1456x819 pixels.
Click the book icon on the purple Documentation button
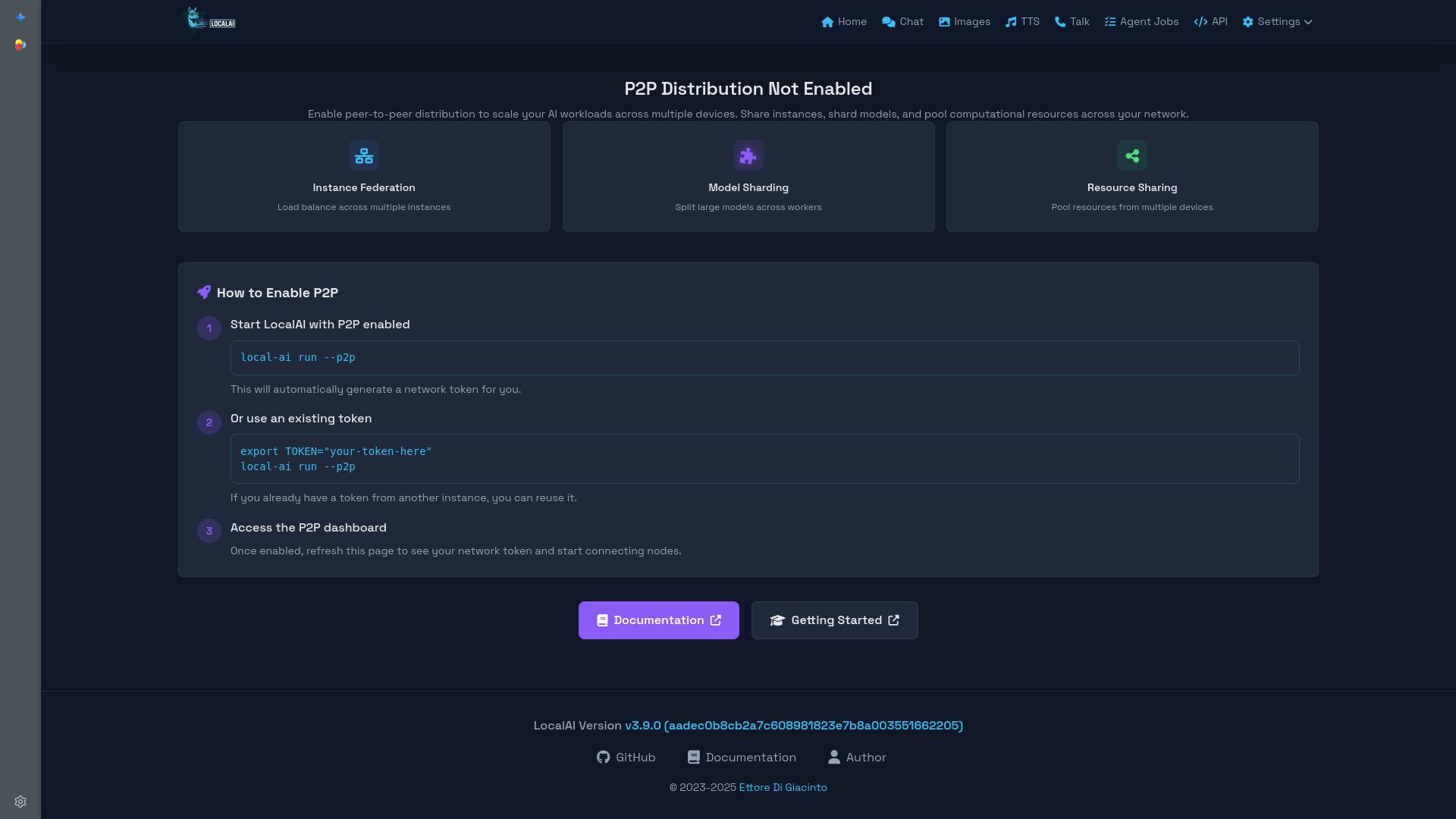(x=602, y=620)
